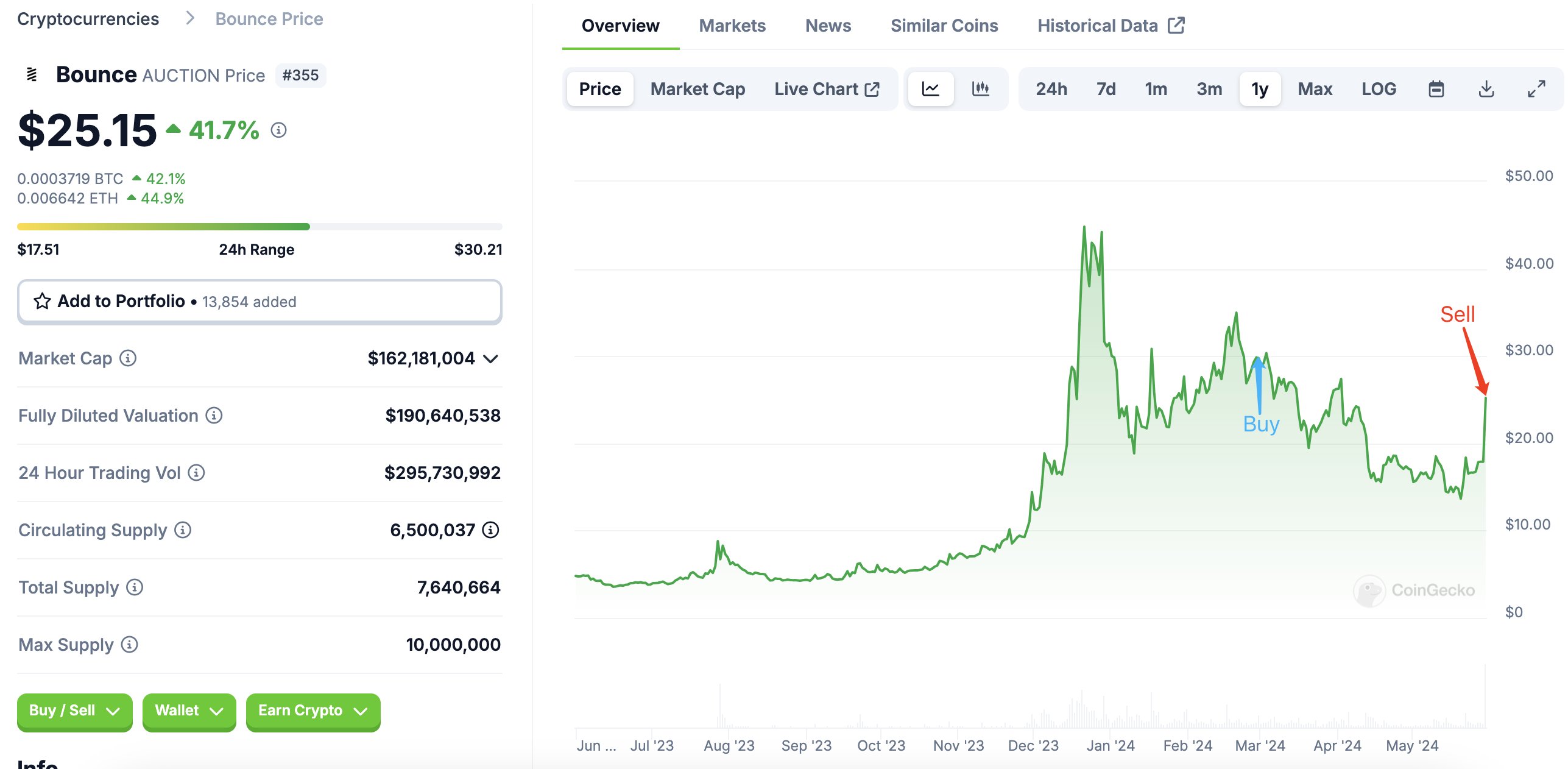Image resolution: width=1568 pixels, height=769 pixels.
Task: Click Circulating Supply label info icon
Action: [183, 530]
